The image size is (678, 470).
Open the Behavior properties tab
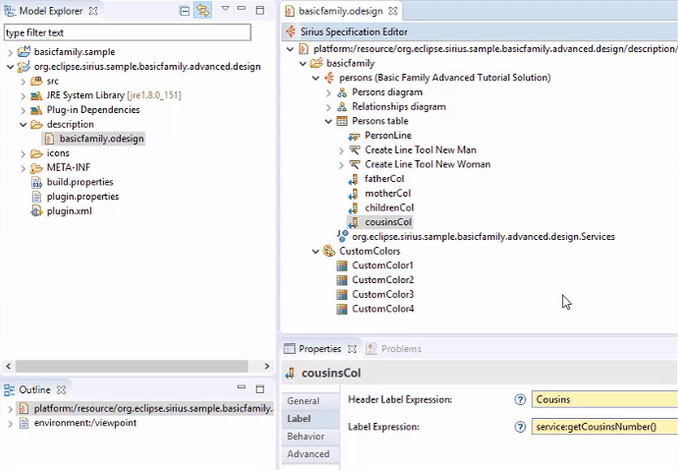(x=305, y=436)
